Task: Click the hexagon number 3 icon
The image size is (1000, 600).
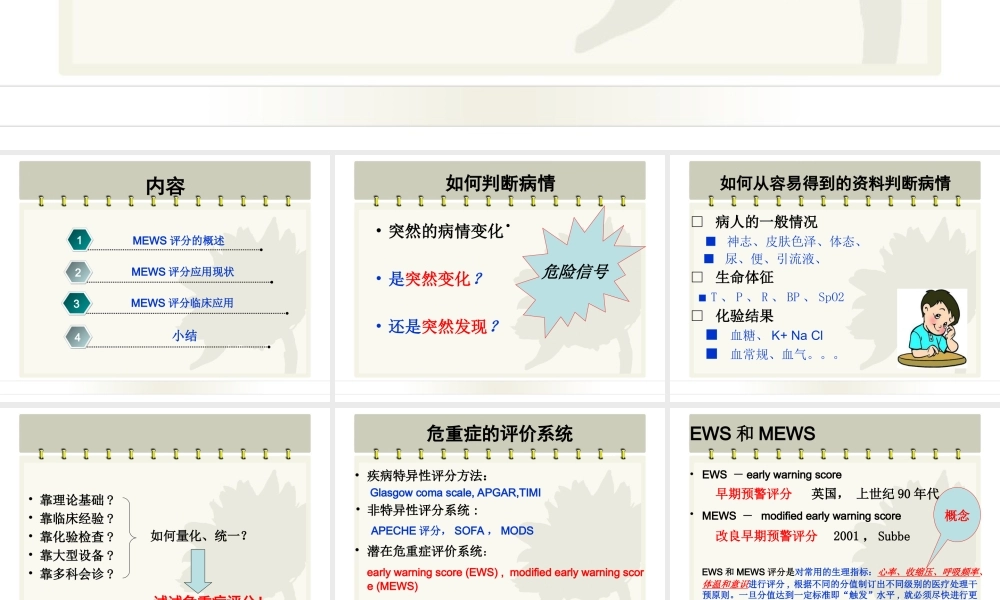Action: [77, 304]
